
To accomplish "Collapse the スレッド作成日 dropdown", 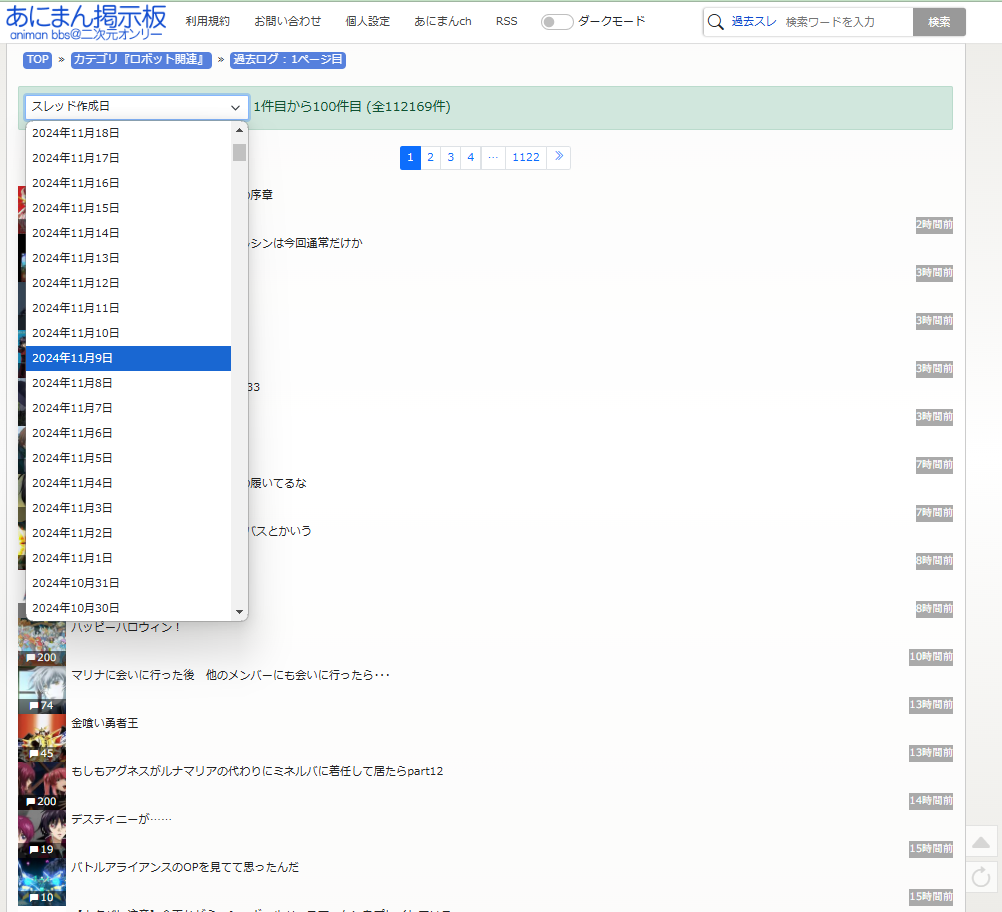I will point(137,107).
